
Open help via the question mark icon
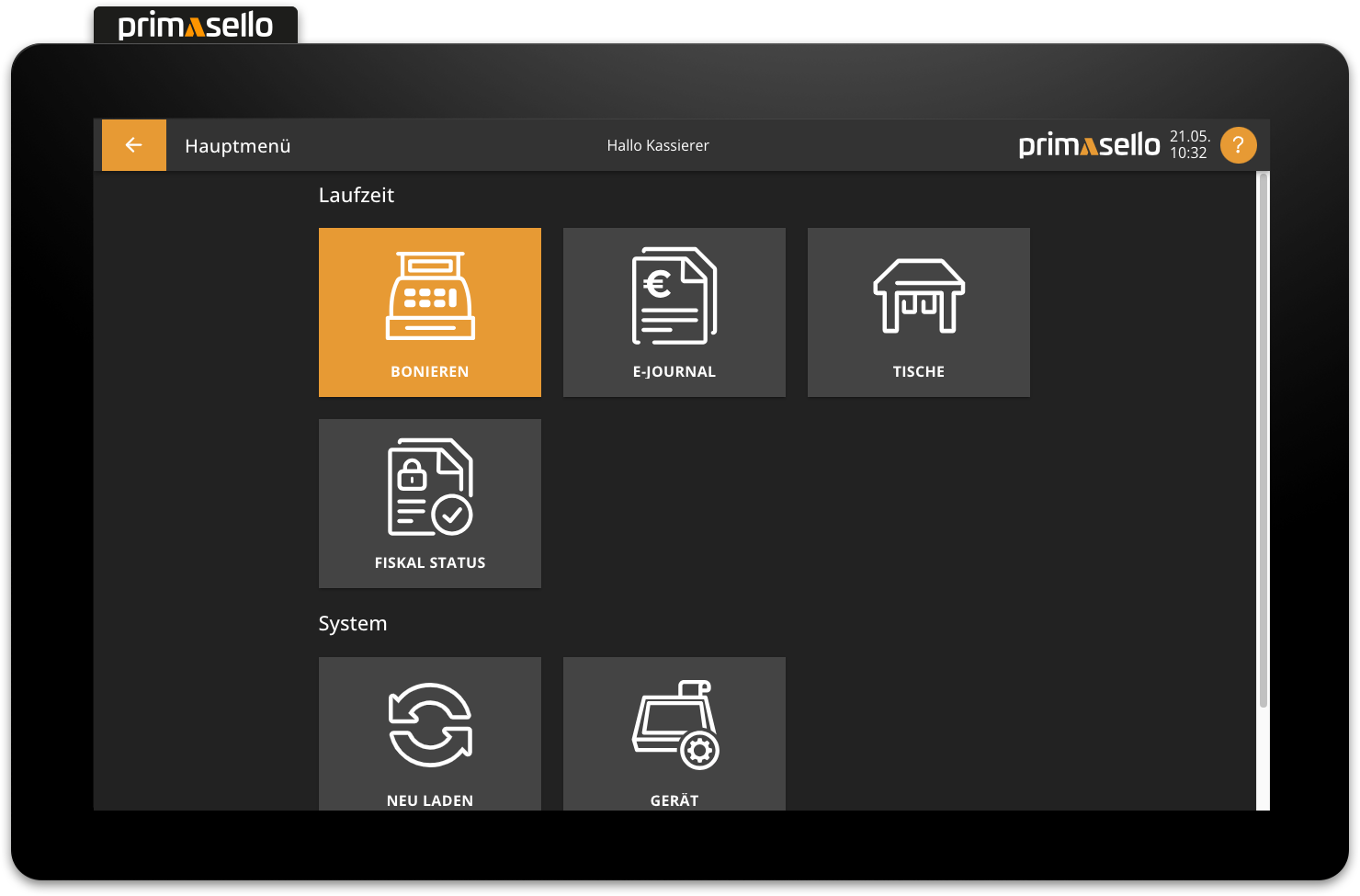1238,145
